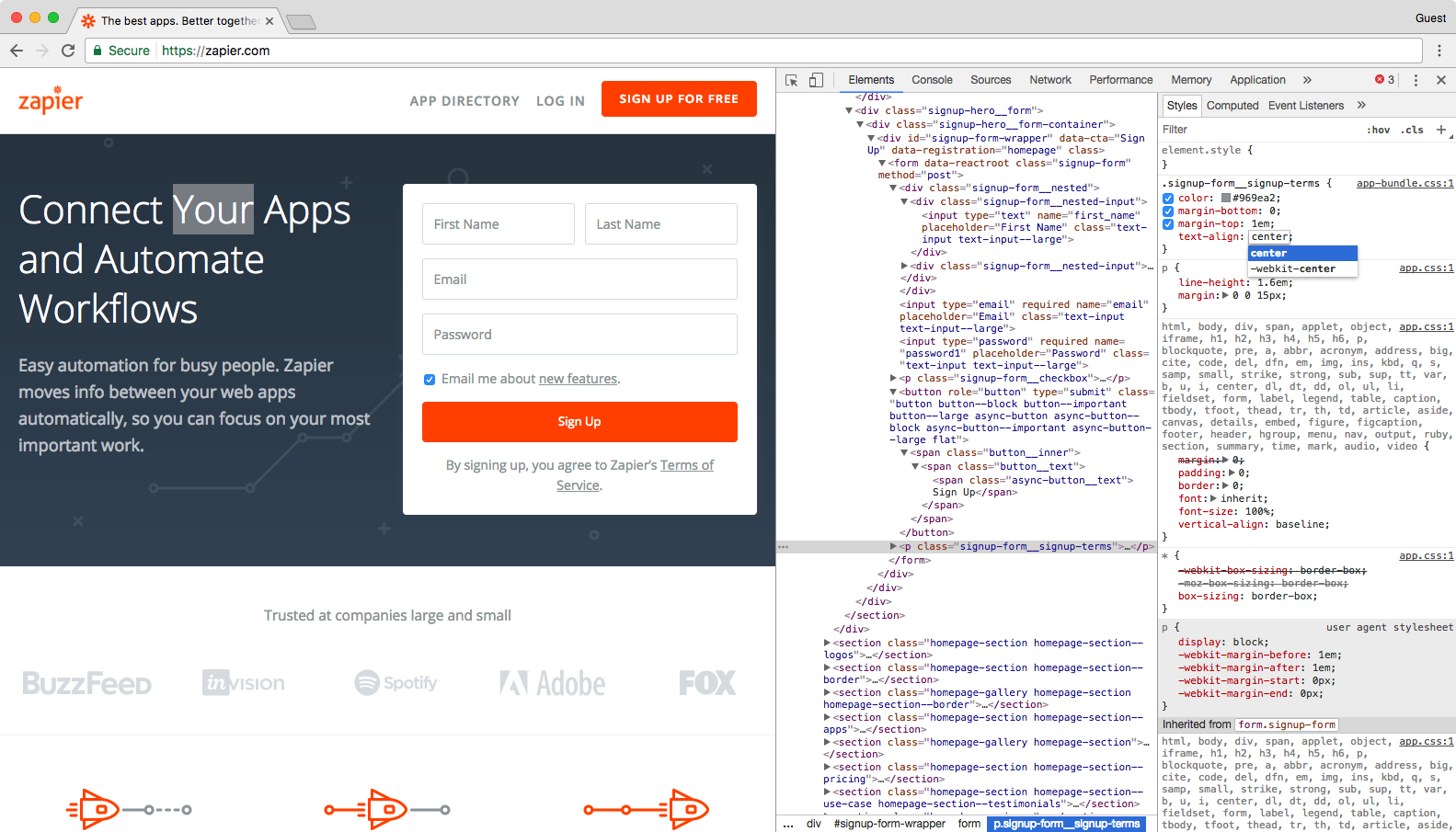Viewport: 1456px width, 832px height.
Task: Click the orange Sign Up button
Action: click(x=579, y=422)
